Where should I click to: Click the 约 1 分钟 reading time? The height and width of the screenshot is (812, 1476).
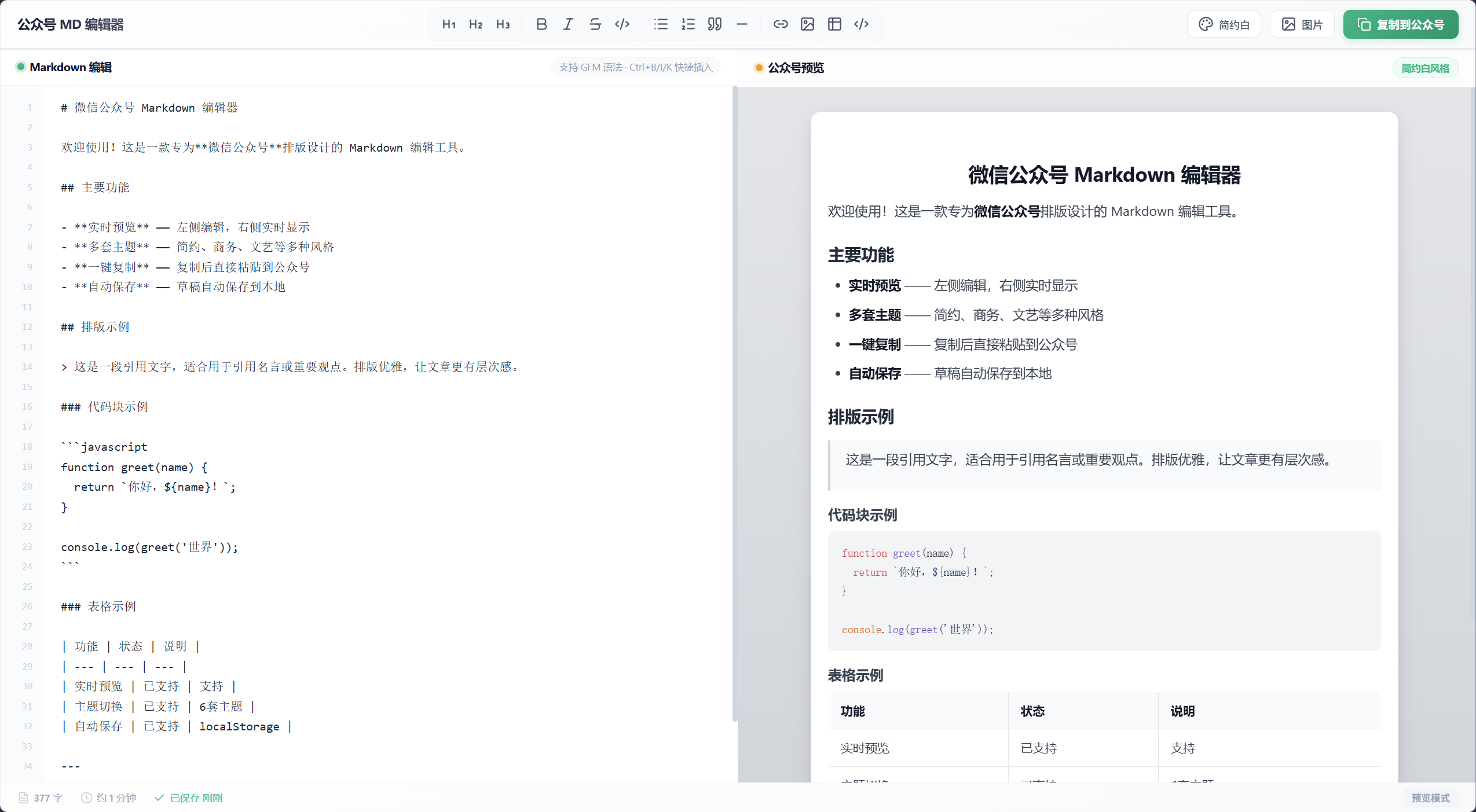[109, 798]
